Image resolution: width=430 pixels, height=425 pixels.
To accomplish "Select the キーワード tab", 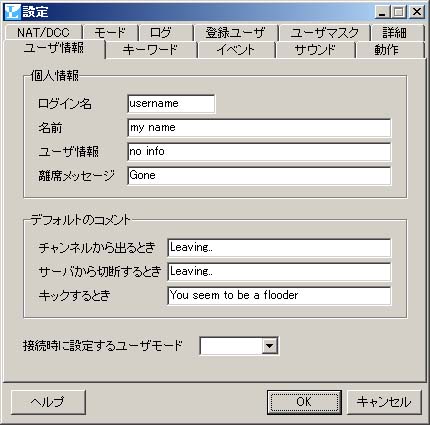I will 151,50.
